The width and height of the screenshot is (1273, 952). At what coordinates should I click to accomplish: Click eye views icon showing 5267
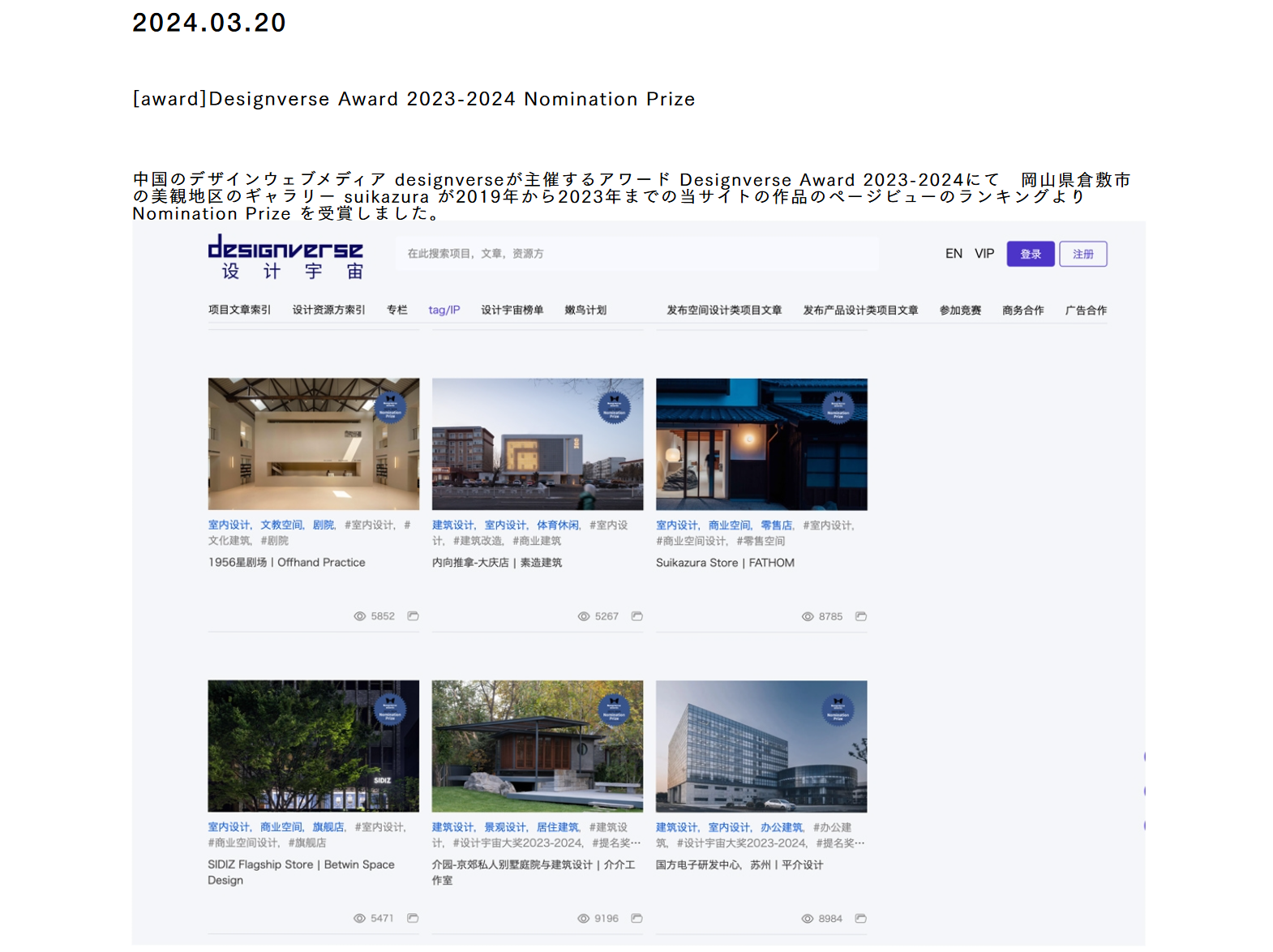click(584, 616)
